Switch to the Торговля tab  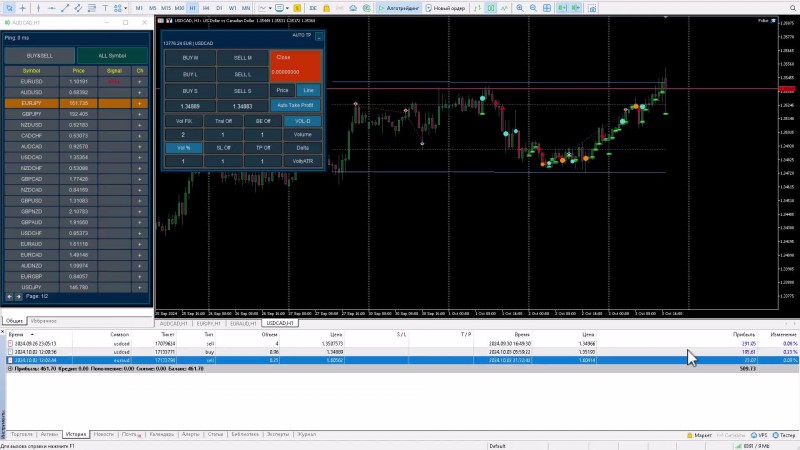[21, 434]
